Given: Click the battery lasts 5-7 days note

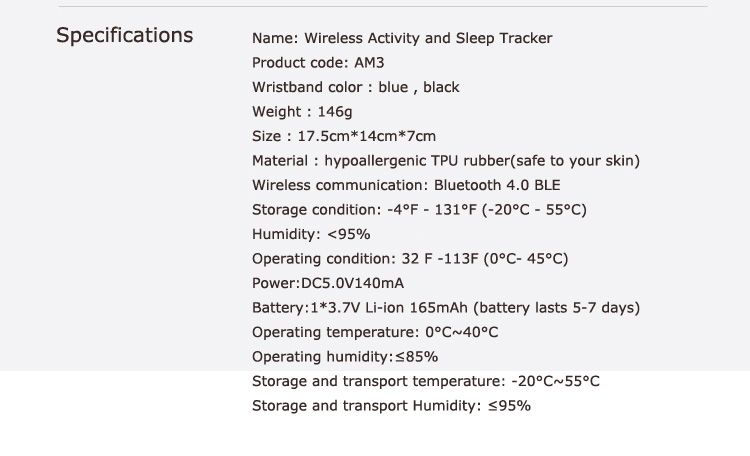Looking at the screenshot, I should pyautogui.click(x=557, y=307).
